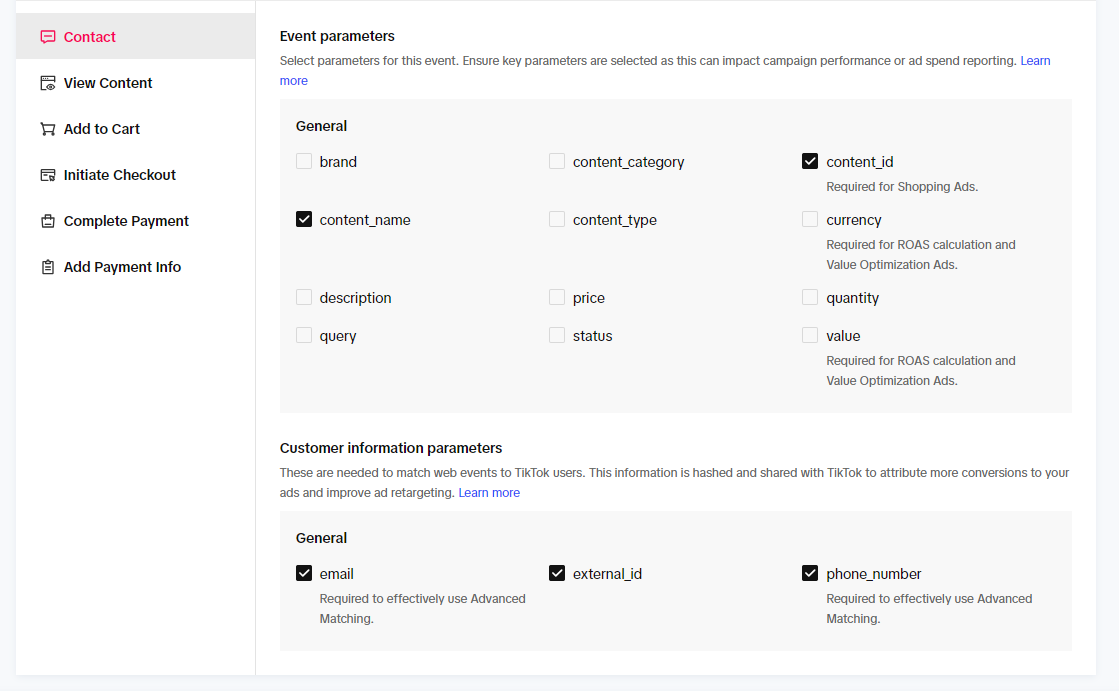Uncheck the phone_number checkbox
This screenshot has height=696, width=1119.
[x=810, y=573]
